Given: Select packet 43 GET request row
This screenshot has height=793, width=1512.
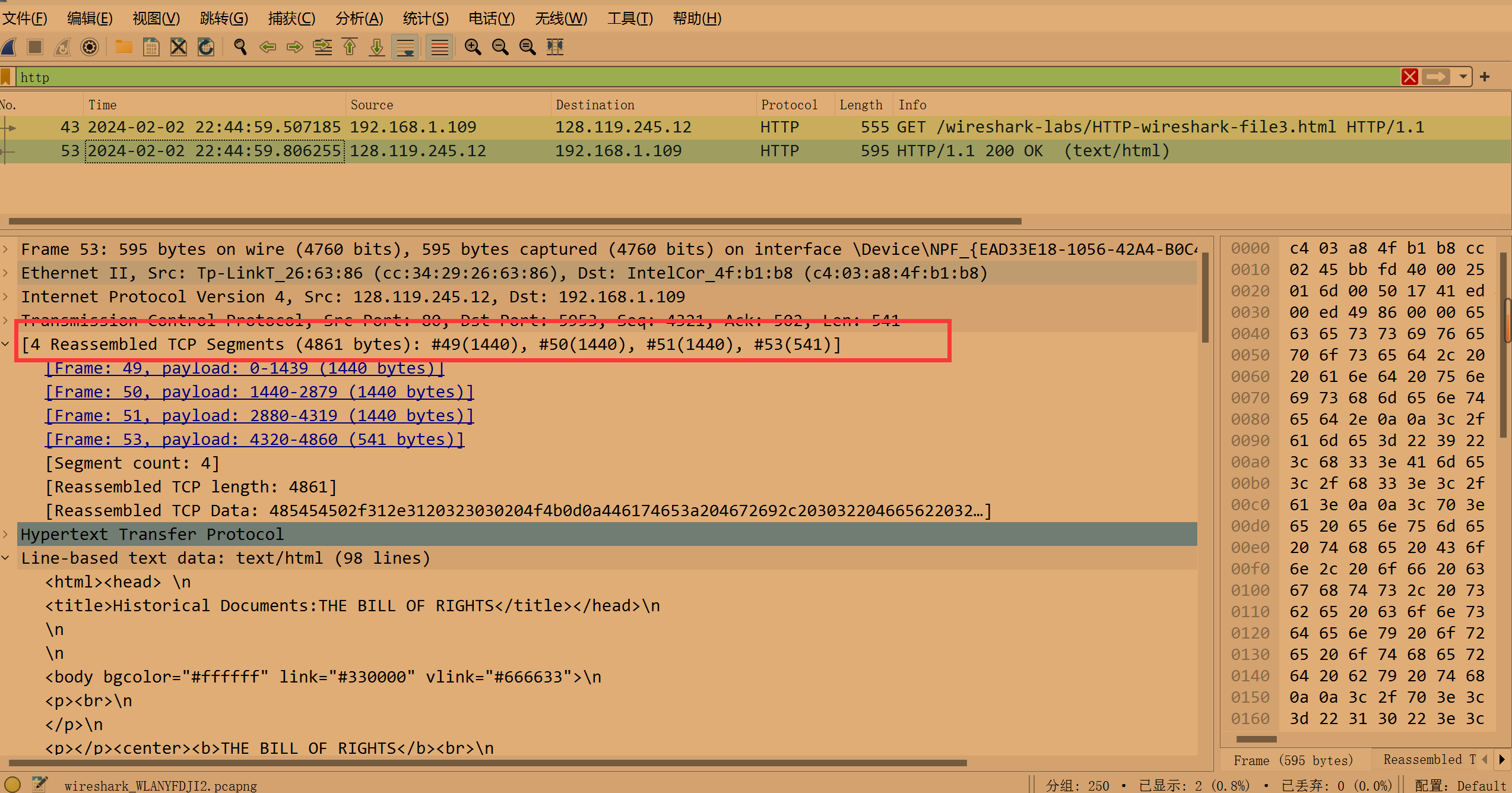Looking at the screenshot, I should [756, 127].
